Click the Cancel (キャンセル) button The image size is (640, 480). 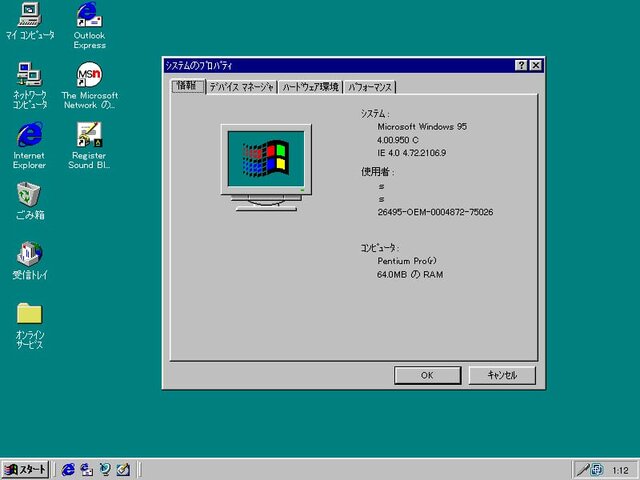click(502, 375)
